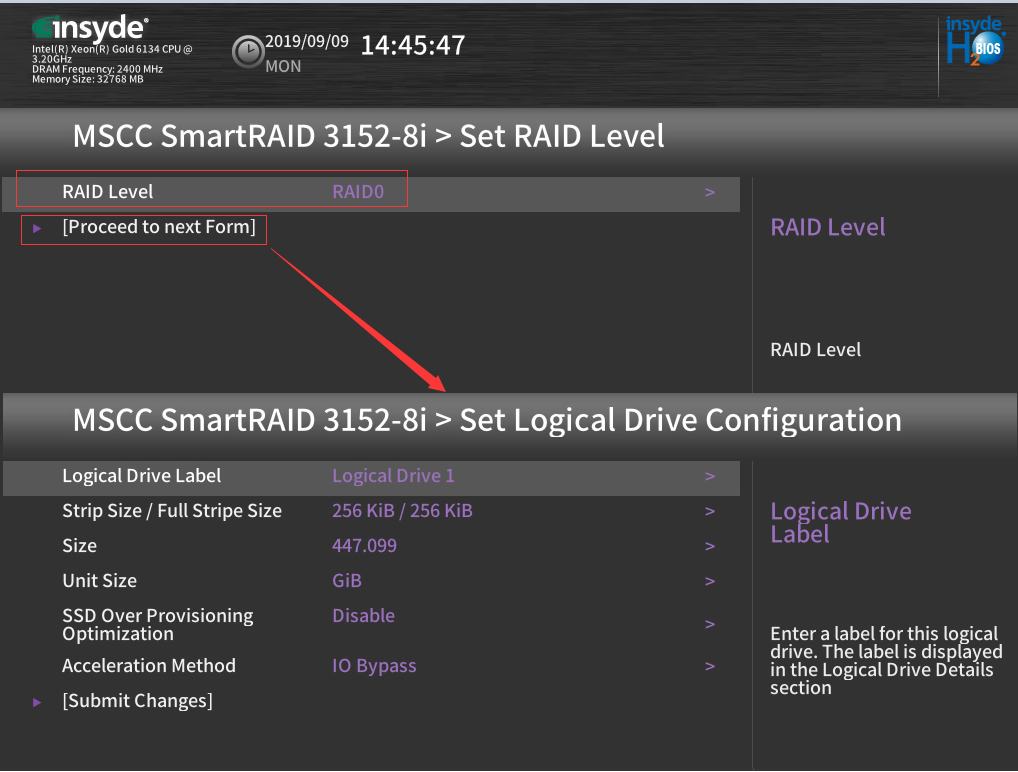The height and width of the screenshot is (772, 1018).
Task: Open the RAID Level option row
Action: pos(371,193)
